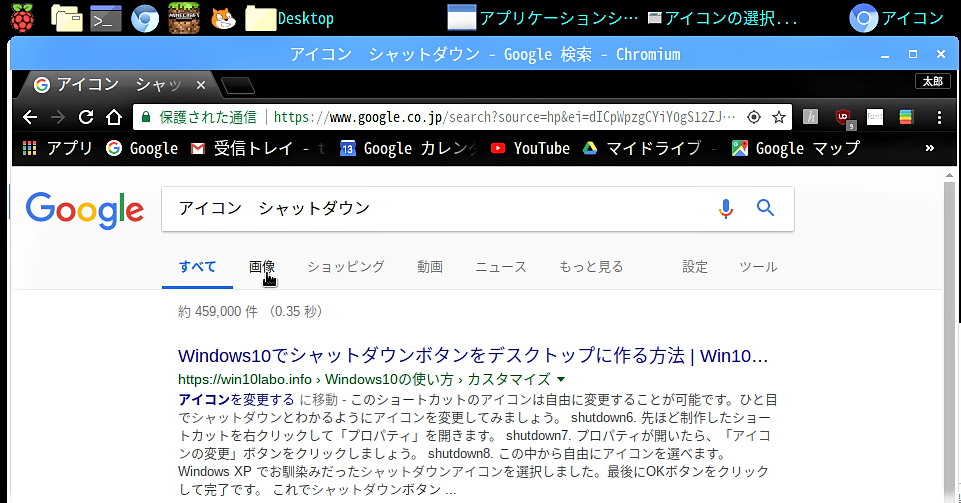Go to the home page
Screen dimensions: 961x503
(114, 117)
